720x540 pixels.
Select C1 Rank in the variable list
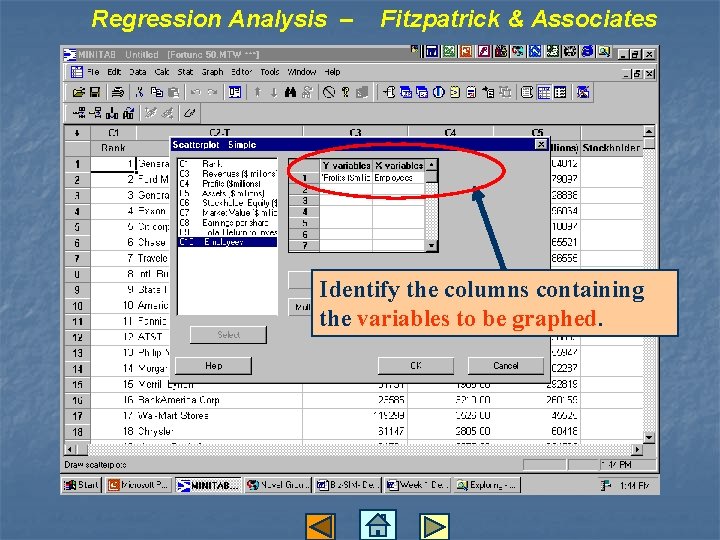[x=227, y=163]
